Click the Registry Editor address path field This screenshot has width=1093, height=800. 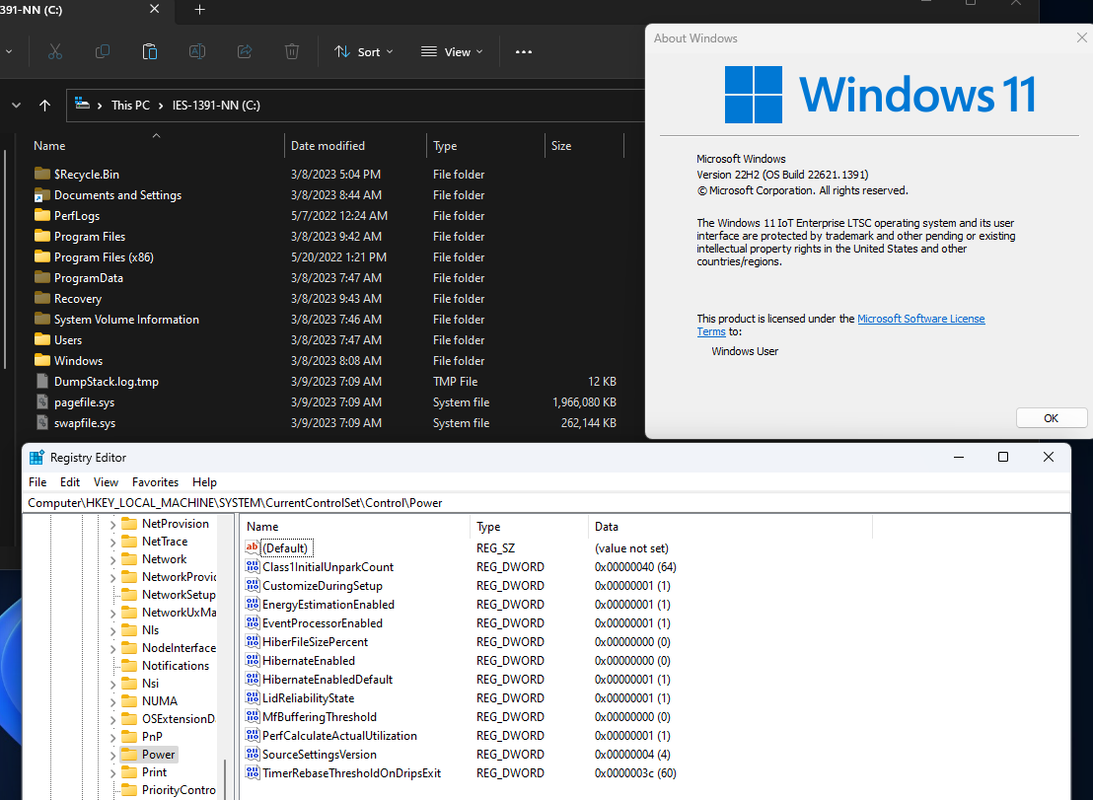pyautogui.click(x=546, y=503)
